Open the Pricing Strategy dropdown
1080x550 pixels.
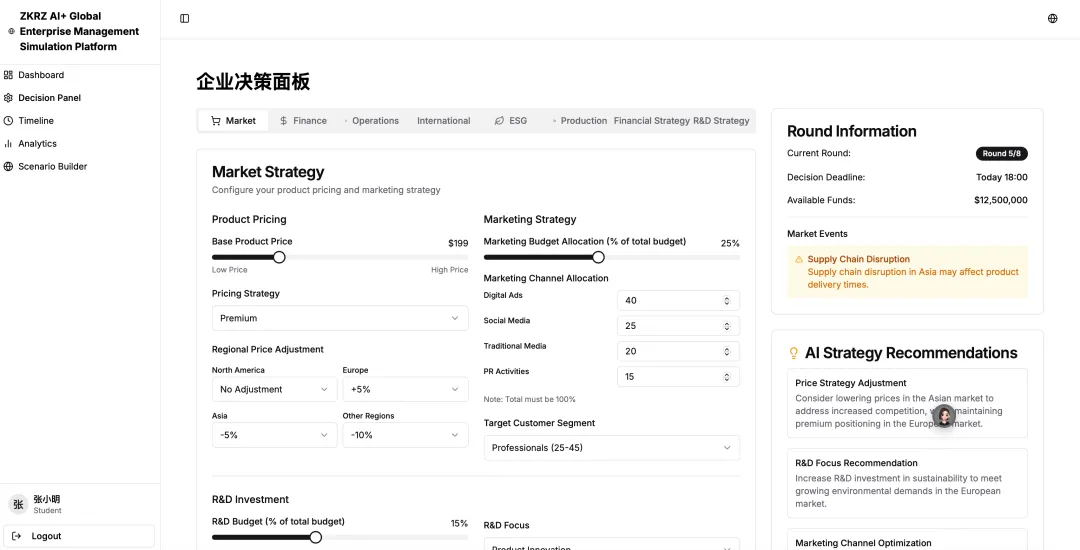point(340,318)
